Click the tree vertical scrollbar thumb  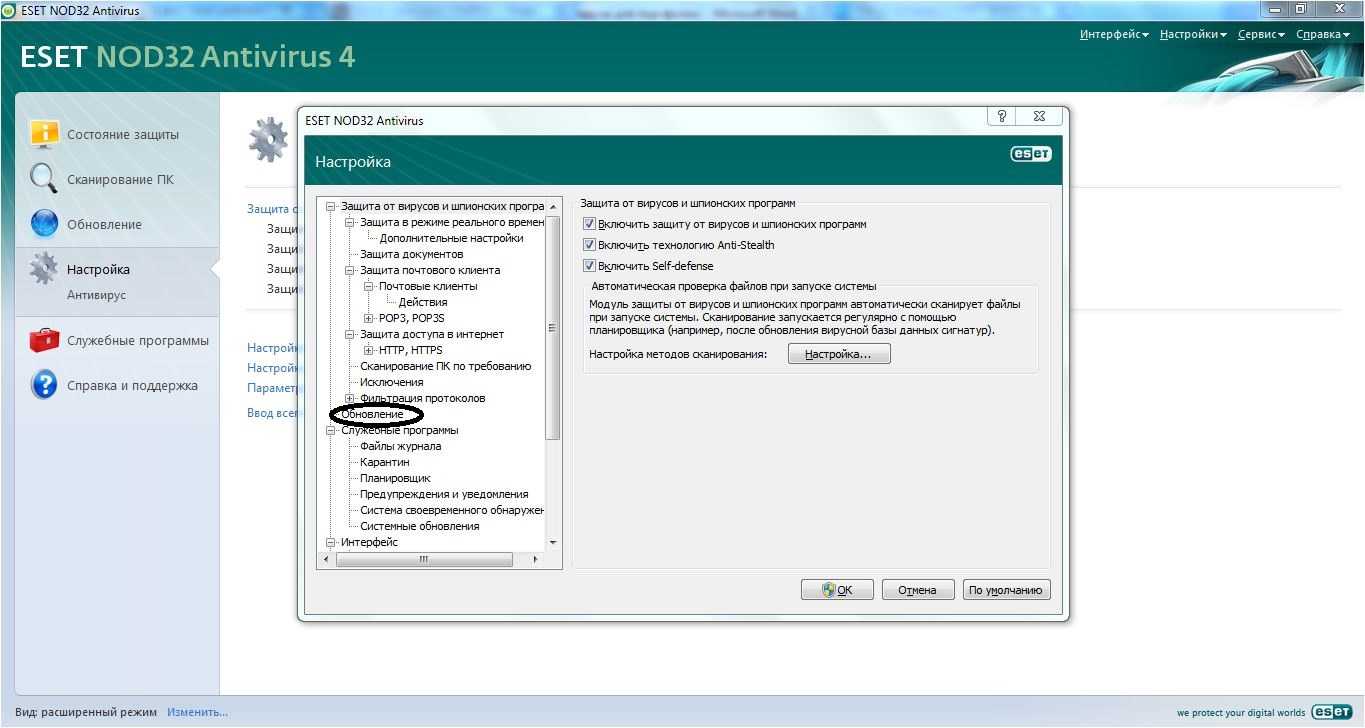click(554, 328)
